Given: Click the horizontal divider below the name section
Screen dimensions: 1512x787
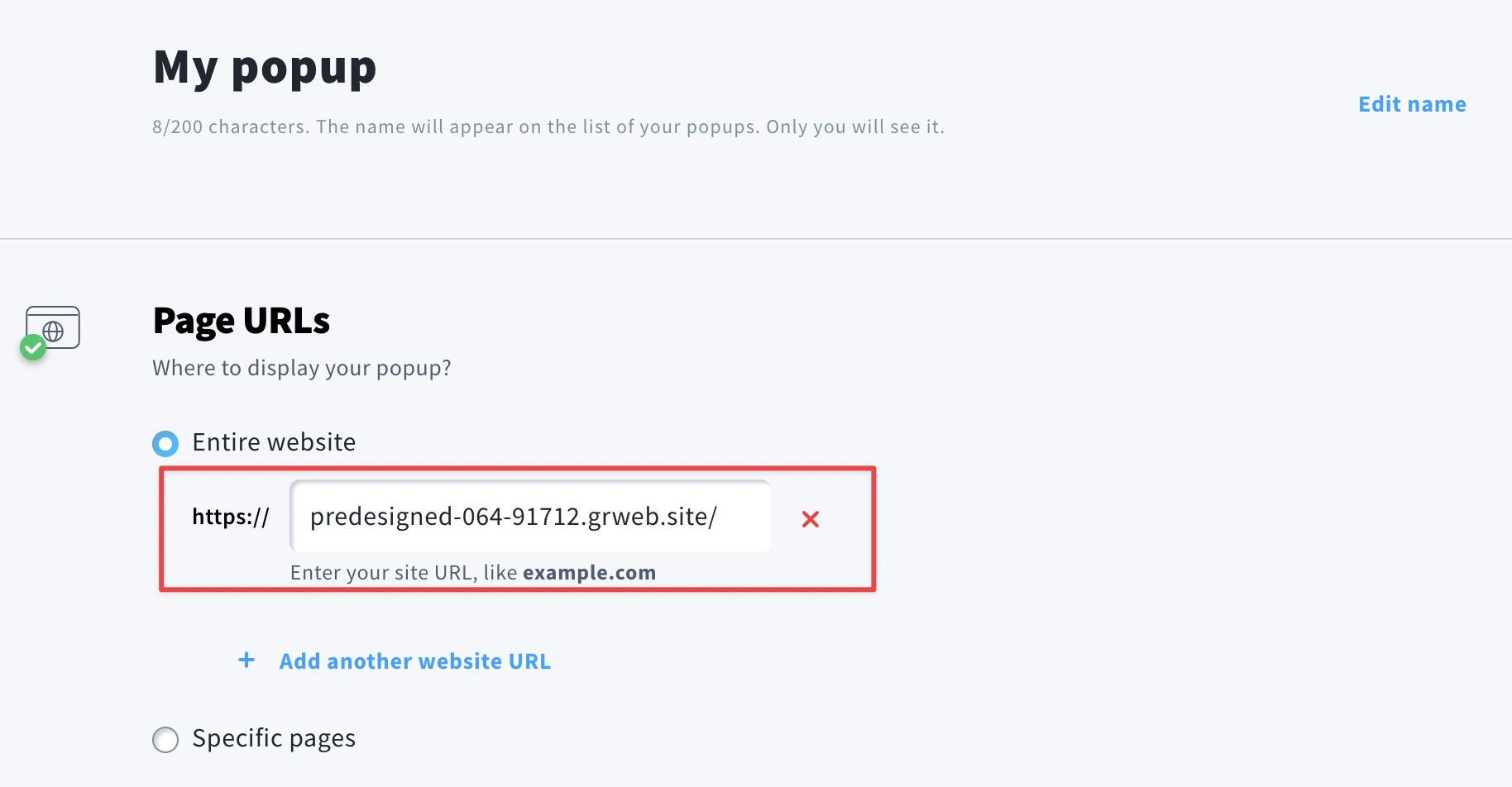Looking at the screenshot, I should [x=756, y=239].
